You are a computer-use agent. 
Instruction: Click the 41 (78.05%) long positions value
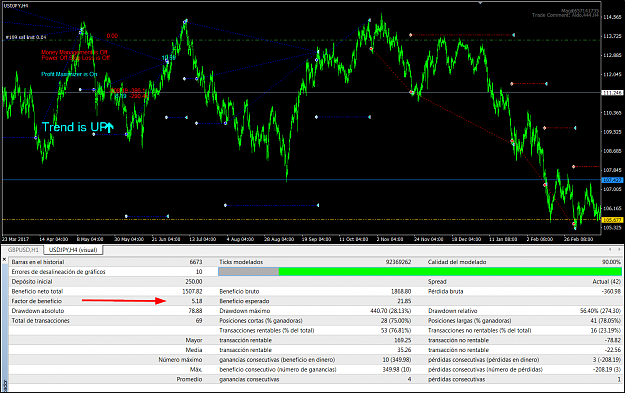point(605,320)
